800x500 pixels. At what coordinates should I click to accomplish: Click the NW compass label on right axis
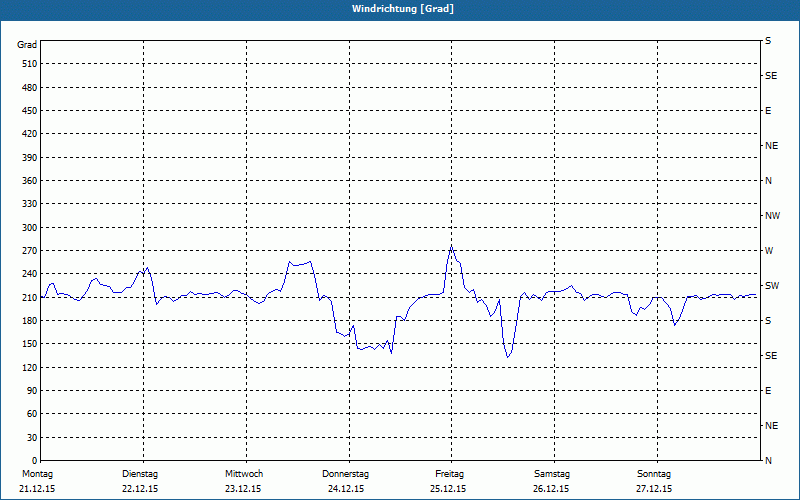point(772,215)
